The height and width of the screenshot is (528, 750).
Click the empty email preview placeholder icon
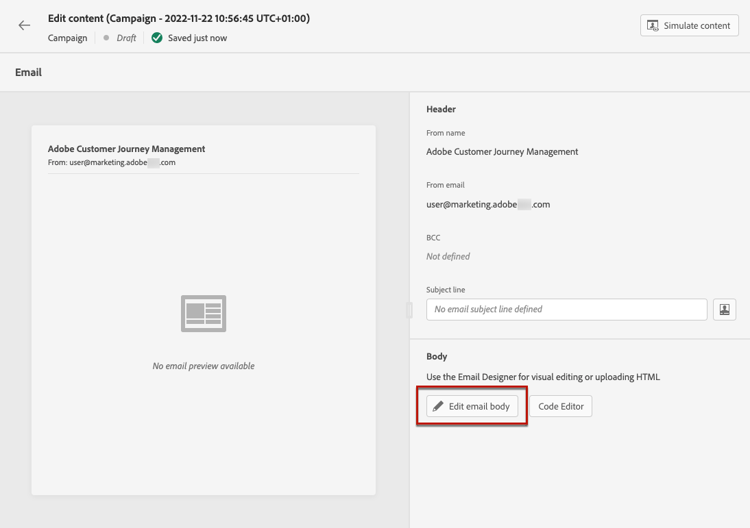[203, 313]
